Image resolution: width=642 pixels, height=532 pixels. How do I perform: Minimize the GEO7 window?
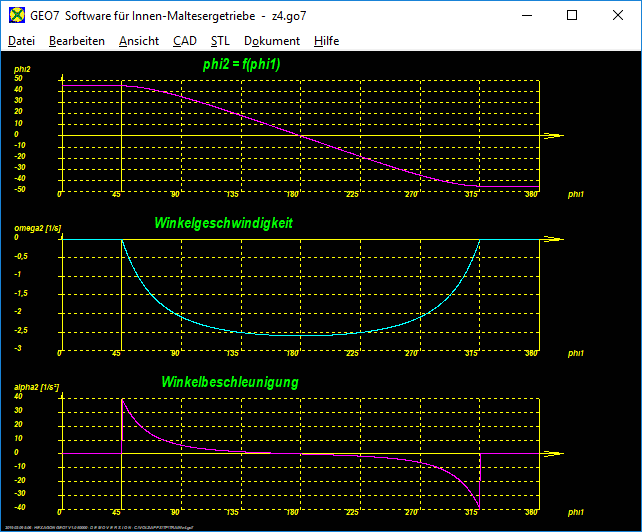tap(525, 15)
